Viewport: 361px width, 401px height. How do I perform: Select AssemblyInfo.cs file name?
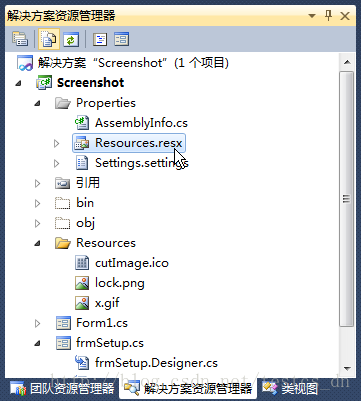coord(141,123)
